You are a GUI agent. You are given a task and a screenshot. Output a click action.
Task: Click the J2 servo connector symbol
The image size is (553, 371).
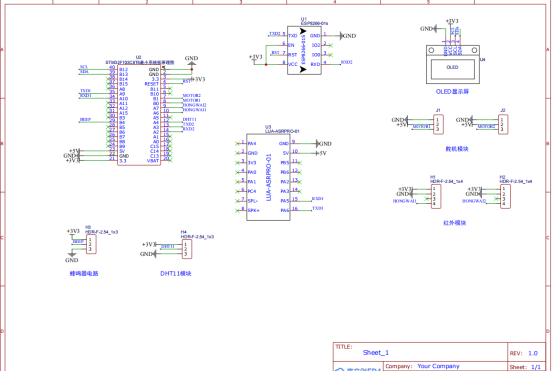point(503,124)
